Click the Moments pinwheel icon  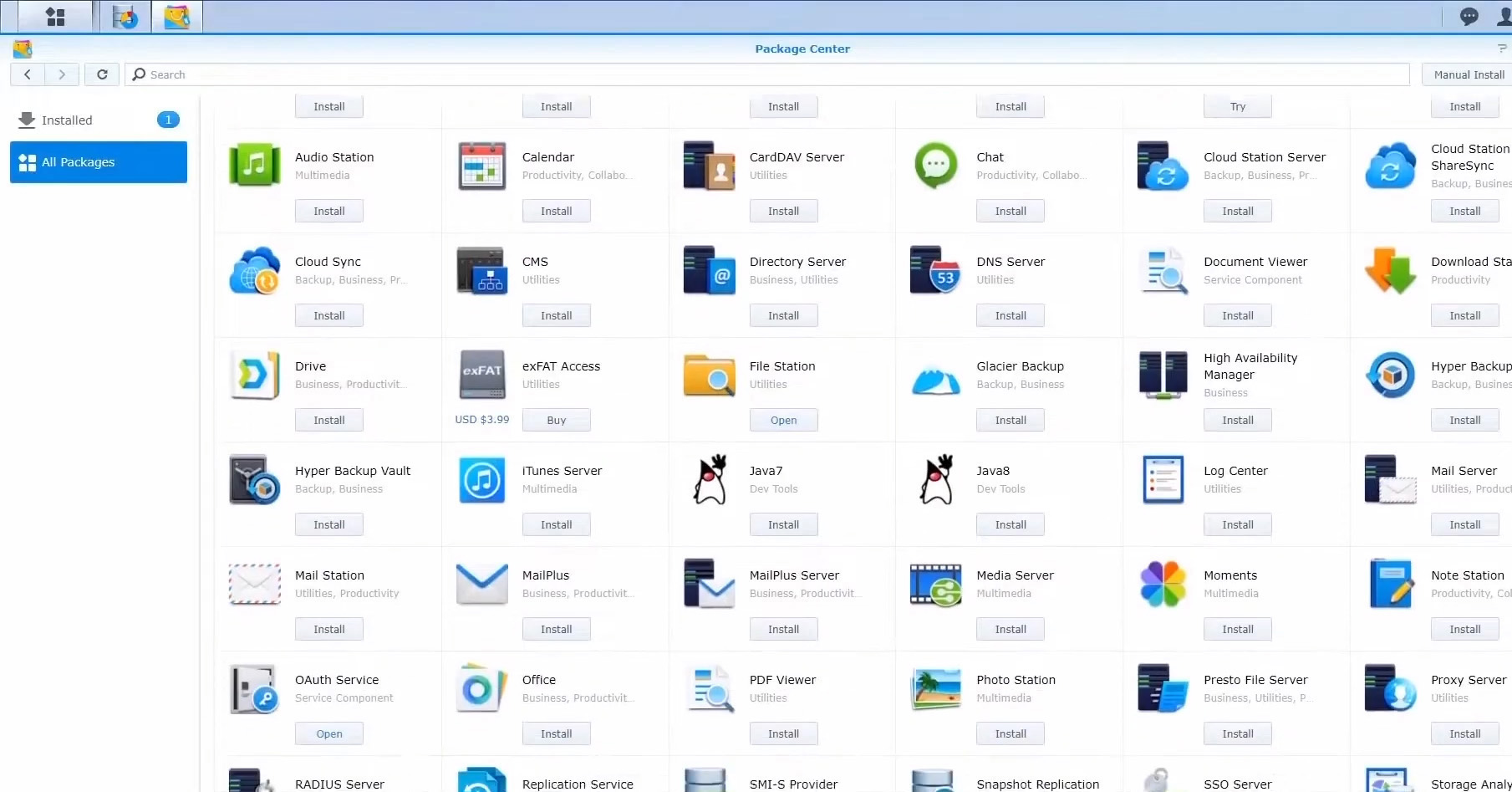tap(1163, 584)
